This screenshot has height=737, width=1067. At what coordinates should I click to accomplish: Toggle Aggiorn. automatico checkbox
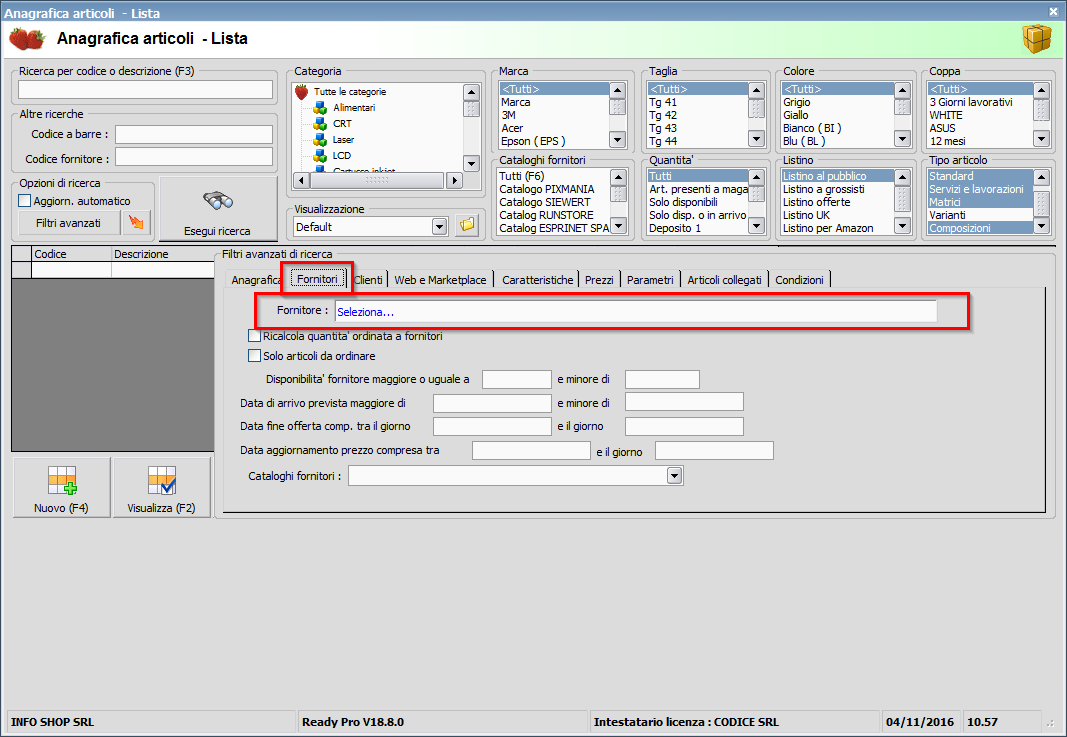[x=24, y=201]
